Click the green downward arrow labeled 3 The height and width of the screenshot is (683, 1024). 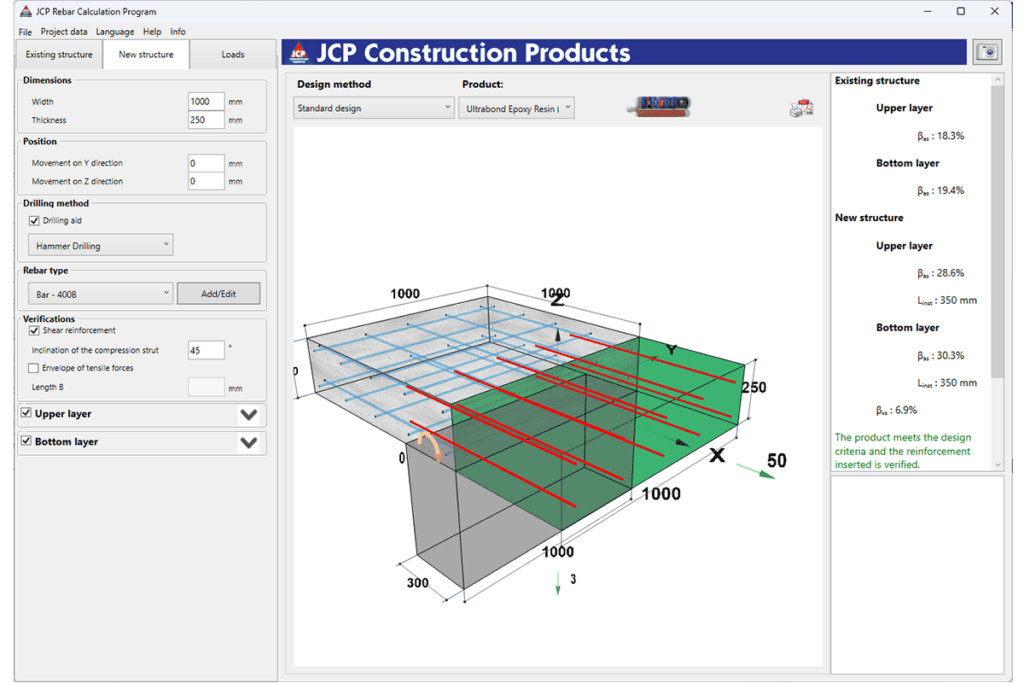pyautogui.click(x=558, y=583)
